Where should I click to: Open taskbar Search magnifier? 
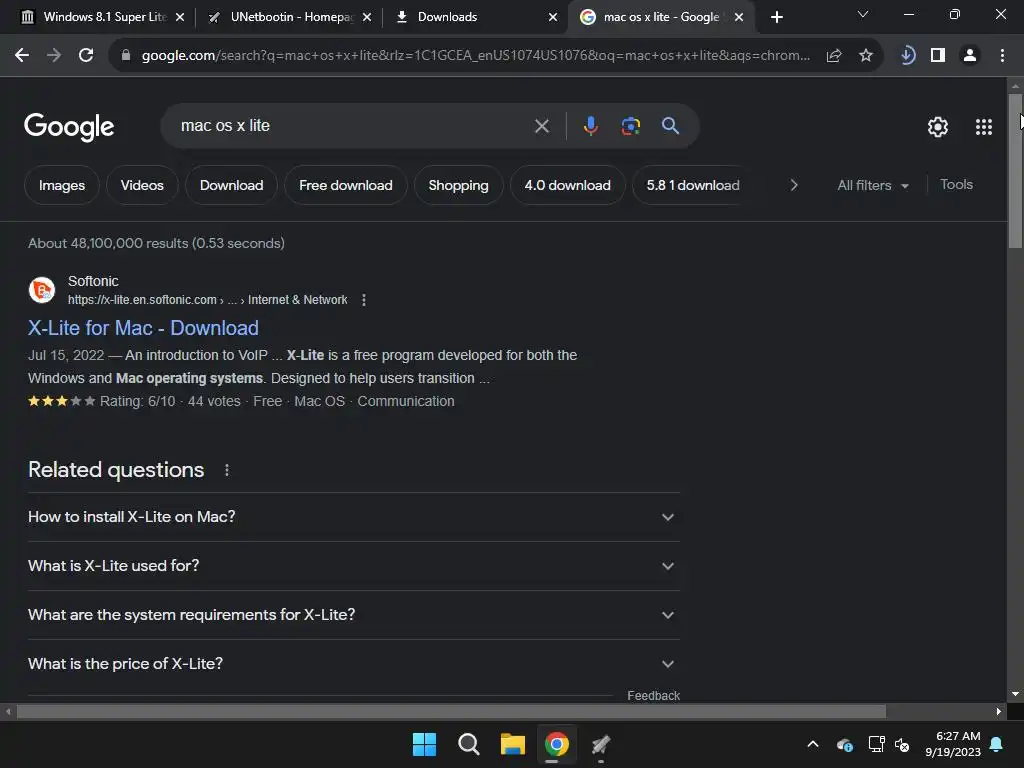[x=468, y=744]
